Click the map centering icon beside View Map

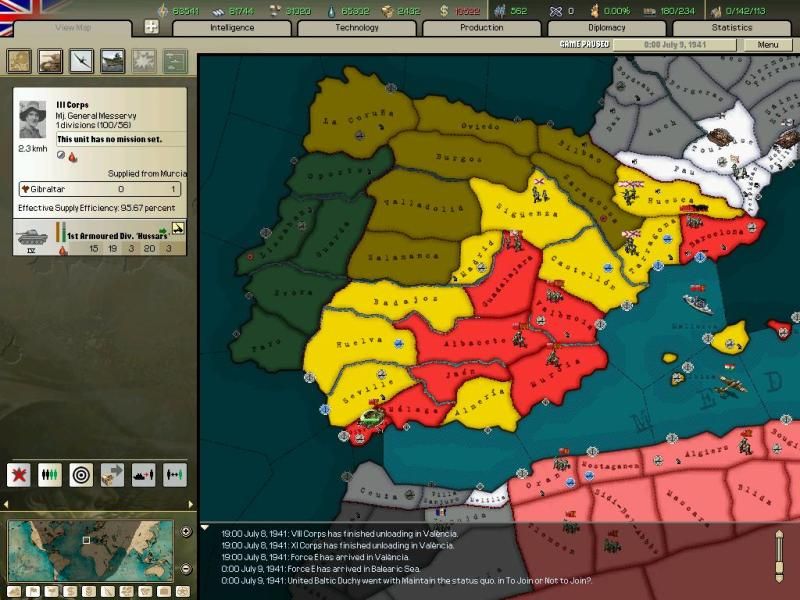[152, 27]
